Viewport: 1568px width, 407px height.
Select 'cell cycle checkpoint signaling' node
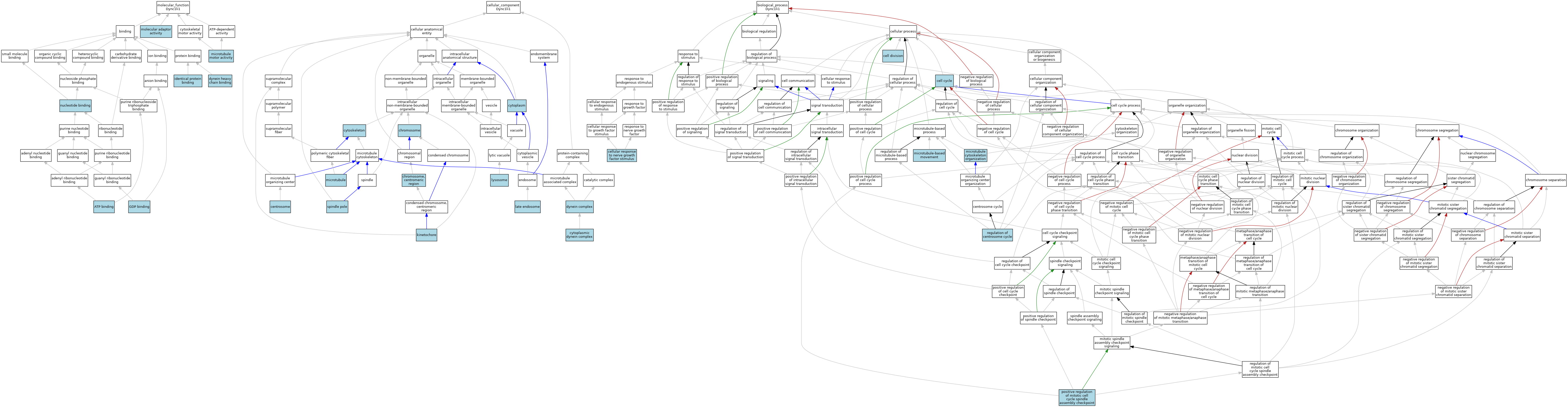[1060, 235]
